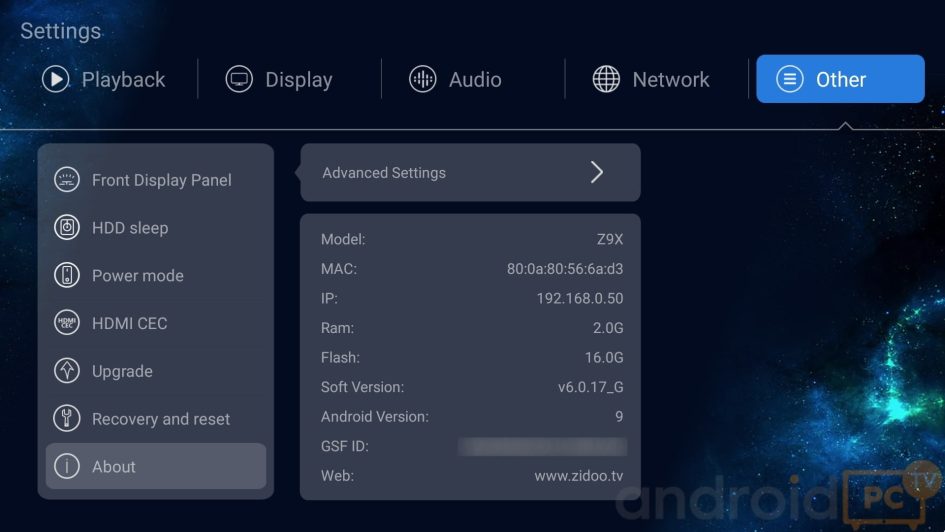Click the Audio waveform icon
Viewport: 945px width, 532px height.
point(423,79)
